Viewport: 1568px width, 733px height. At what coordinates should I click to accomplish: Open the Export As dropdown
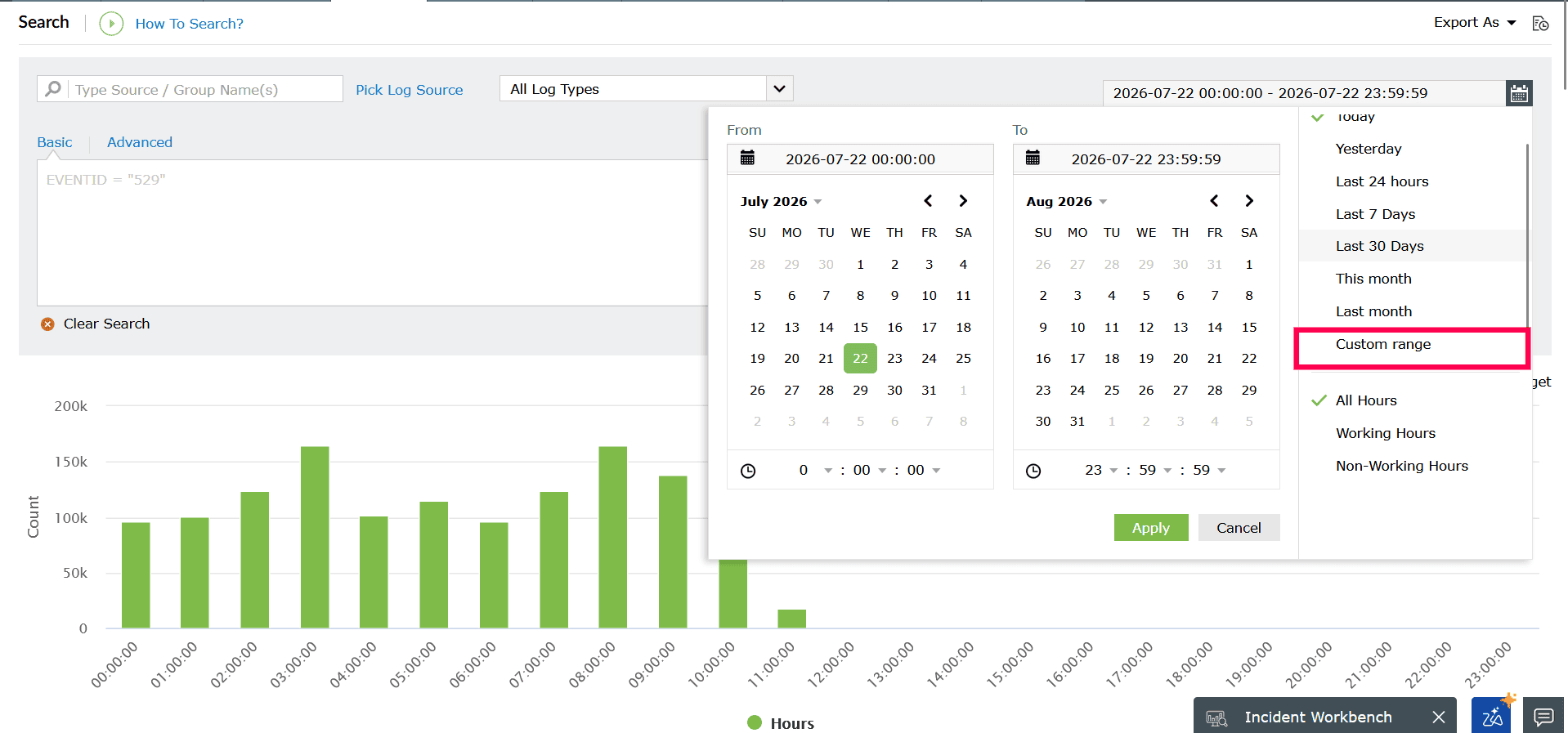(1475, 23)
